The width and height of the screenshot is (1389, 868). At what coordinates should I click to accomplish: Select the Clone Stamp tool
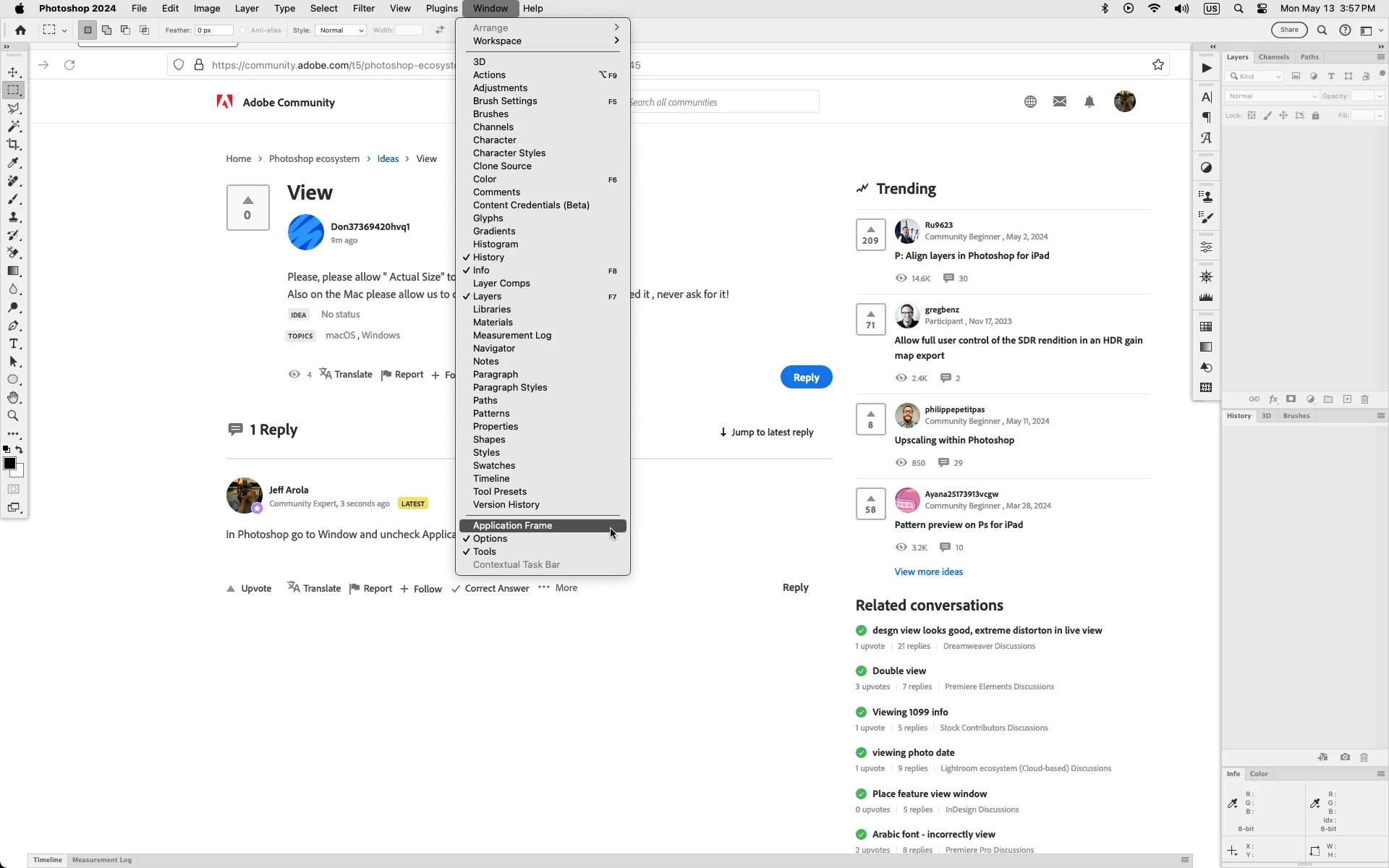coord(13,217)
